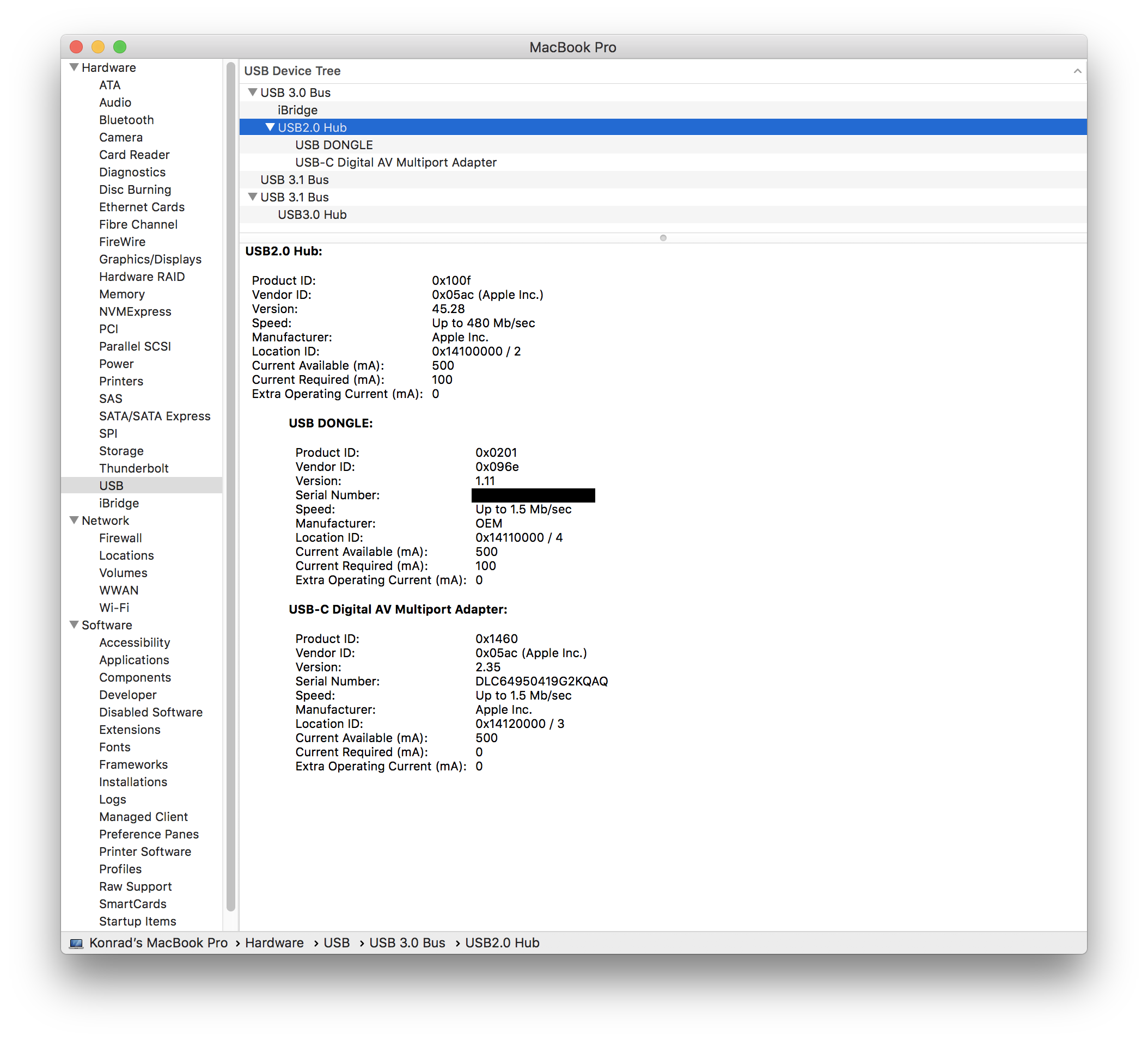Screen dimensions: 1148x1041
Task: Open ATA in the Hardware list
Action: 110,85
